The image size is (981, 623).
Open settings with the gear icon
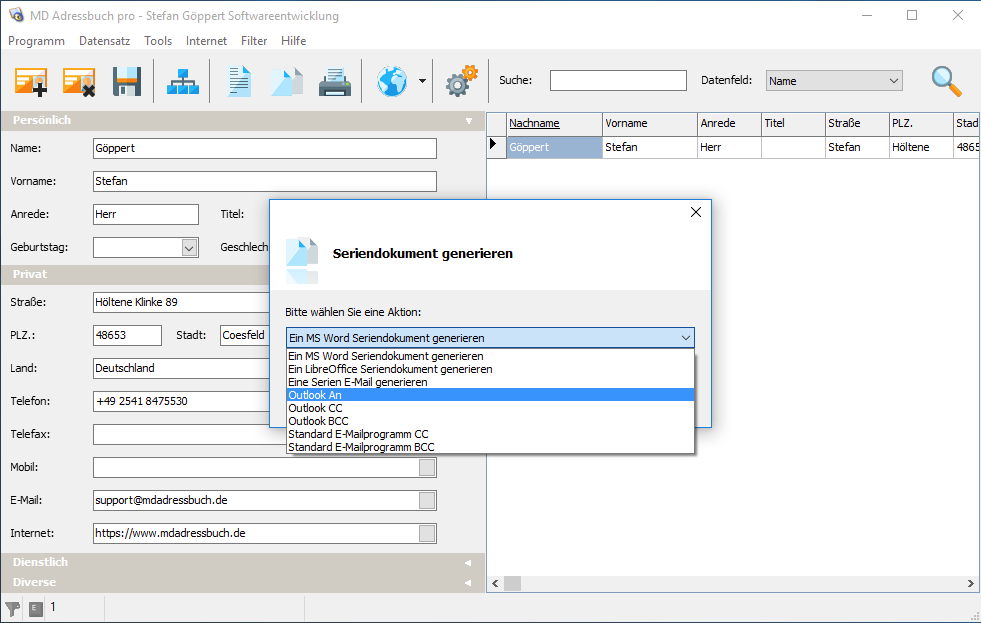[460, 81]
